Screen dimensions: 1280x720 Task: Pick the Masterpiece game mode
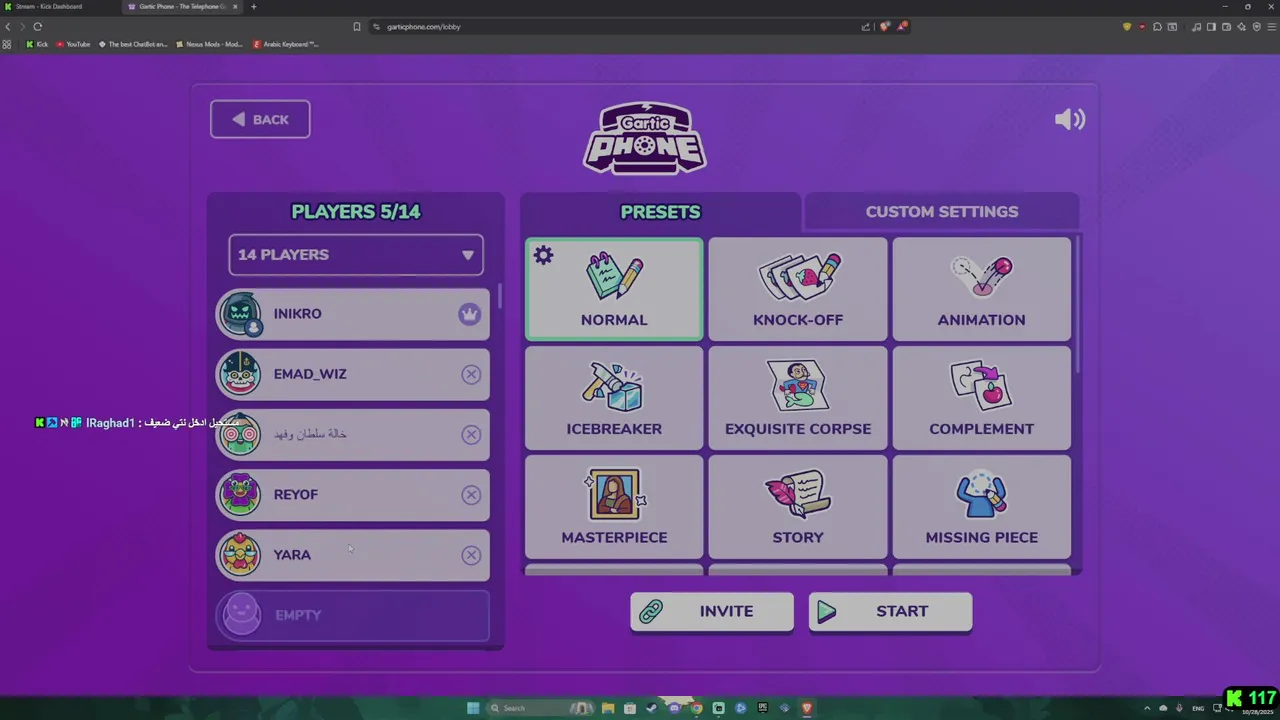tap(614, 506)
